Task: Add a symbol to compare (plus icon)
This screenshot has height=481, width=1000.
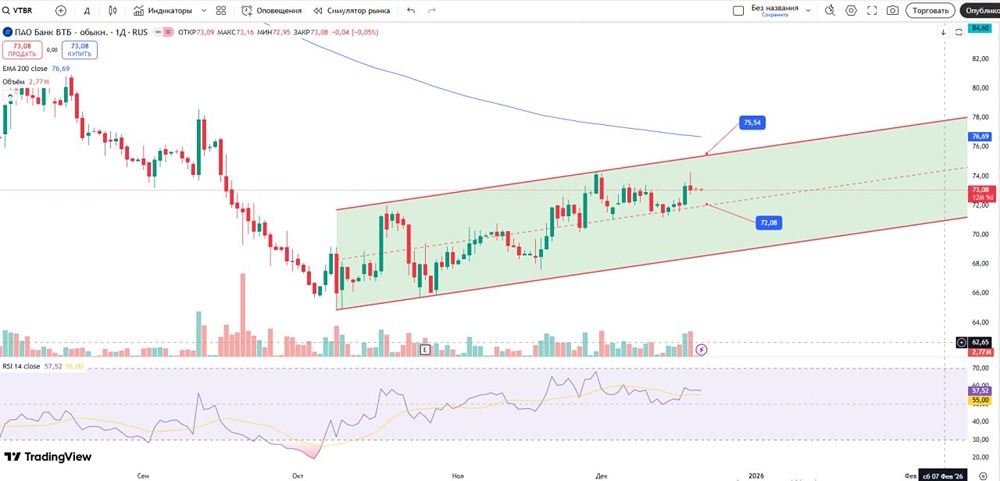Action: 61,10
